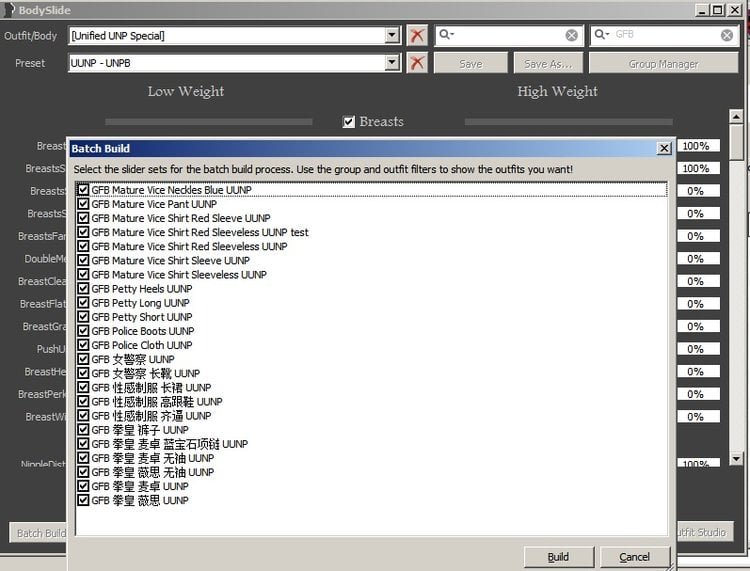
Task: Click the Low Weight Breasts slider bar
Action: (209, 122)
